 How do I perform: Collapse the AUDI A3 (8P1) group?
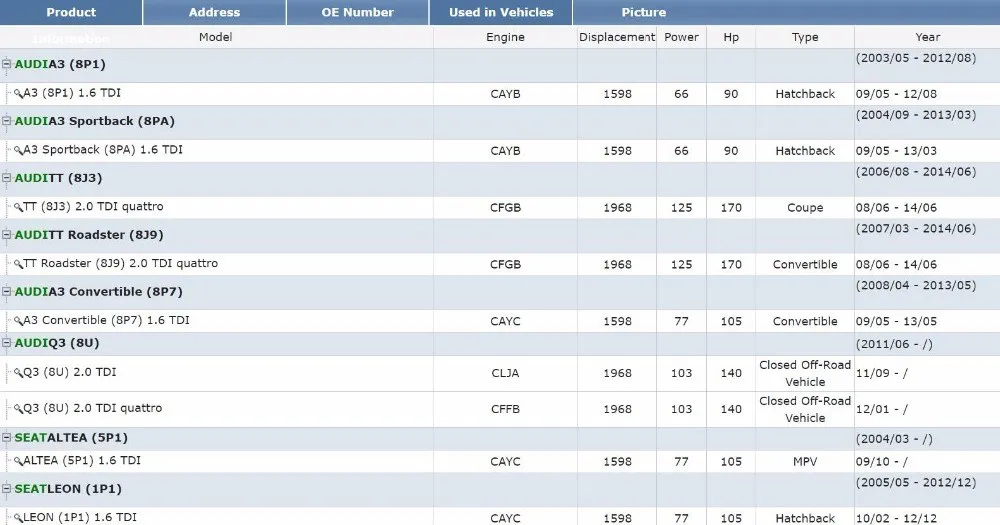pyautogui.click(x=6, y=64)
